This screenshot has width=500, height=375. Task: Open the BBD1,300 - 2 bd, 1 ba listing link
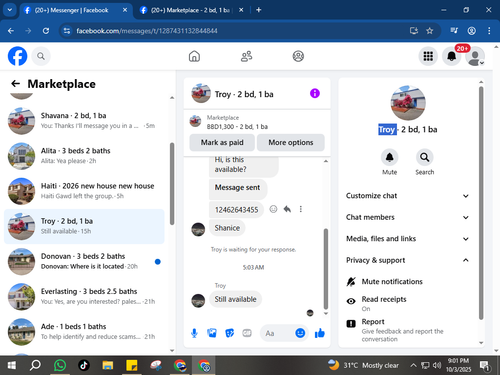tap(237, 127)
